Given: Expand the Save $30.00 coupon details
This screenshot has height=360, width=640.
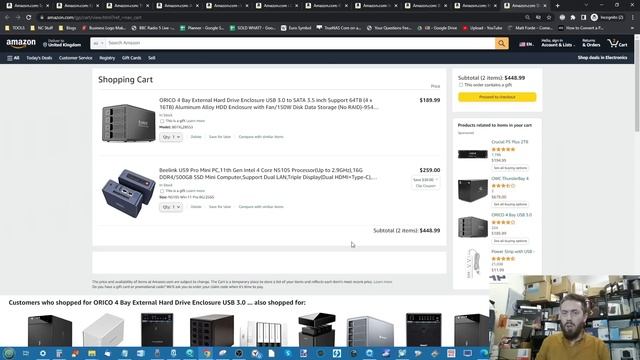Looking at the screenshot, I should pyautogui.click(x=437, y=180).
